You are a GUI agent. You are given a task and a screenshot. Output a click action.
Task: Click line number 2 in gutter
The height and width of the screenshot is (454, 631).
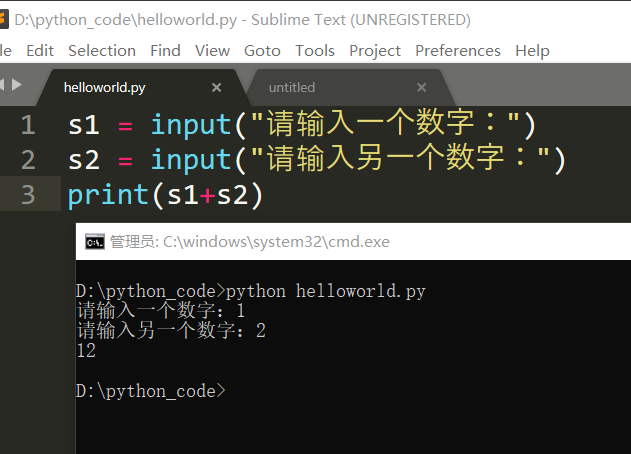pos(28,160)
